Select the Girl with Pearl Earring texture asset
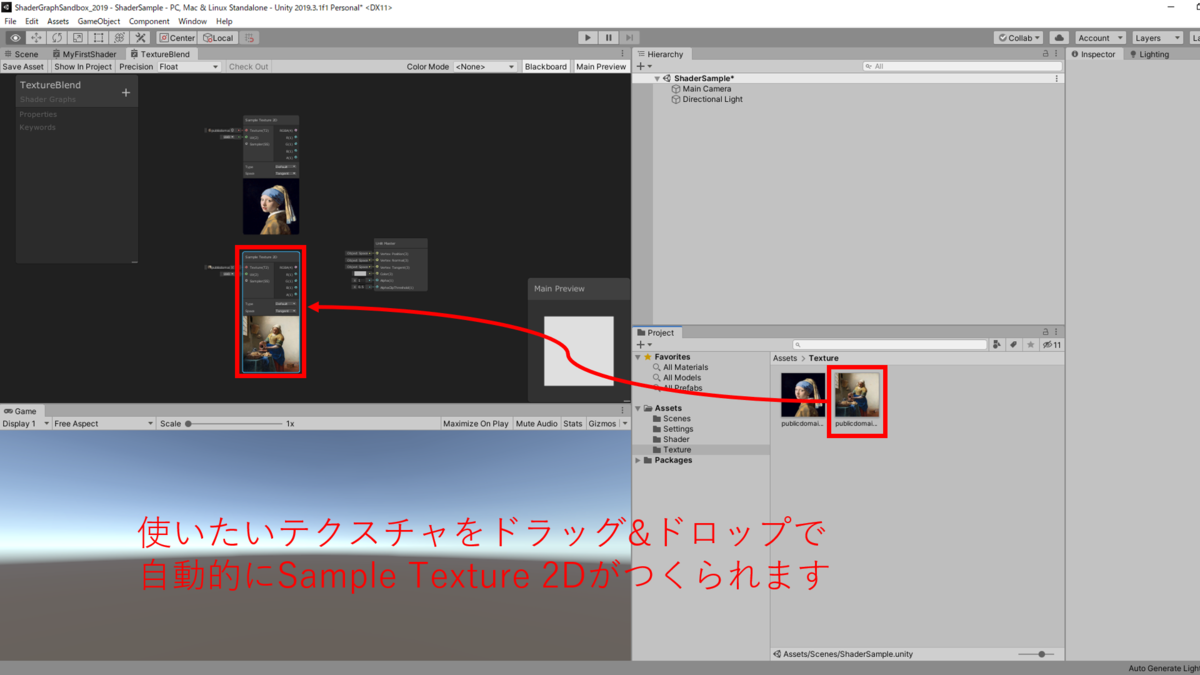This screenshot has height=675, width=1200. coord(803,400)
